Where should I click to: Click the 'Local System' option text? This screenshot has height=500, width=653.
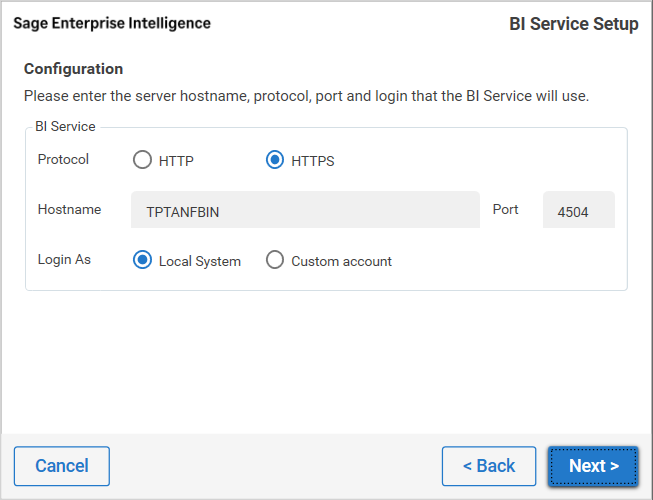tap(200, 261)
